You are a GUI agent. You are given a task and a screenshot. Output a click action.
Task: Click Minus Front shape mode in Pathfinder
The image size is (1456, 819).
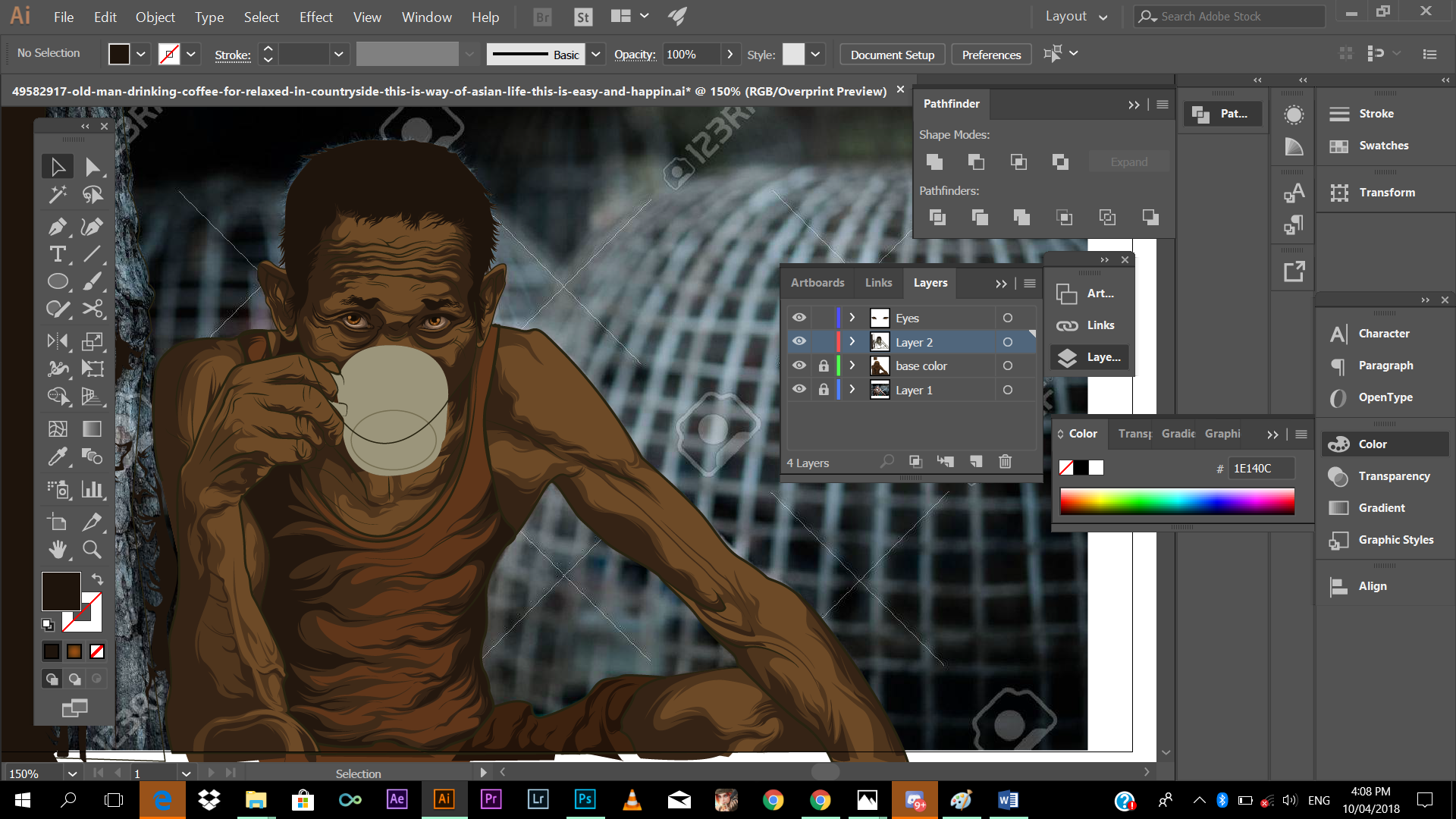(x=976, y=162)
